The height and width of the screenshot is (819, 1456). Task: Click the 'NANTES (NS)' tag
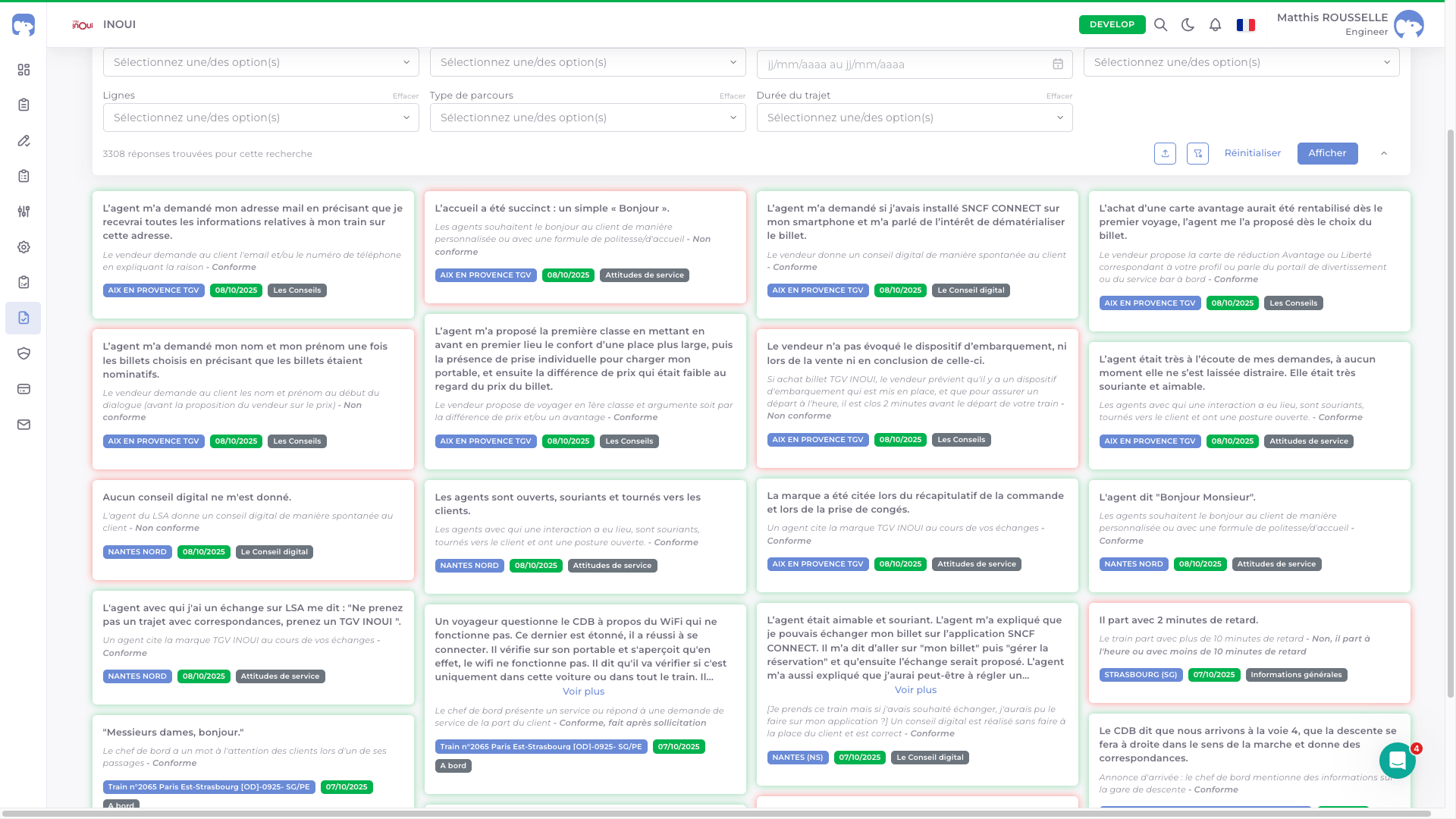[x=798, y=758]
